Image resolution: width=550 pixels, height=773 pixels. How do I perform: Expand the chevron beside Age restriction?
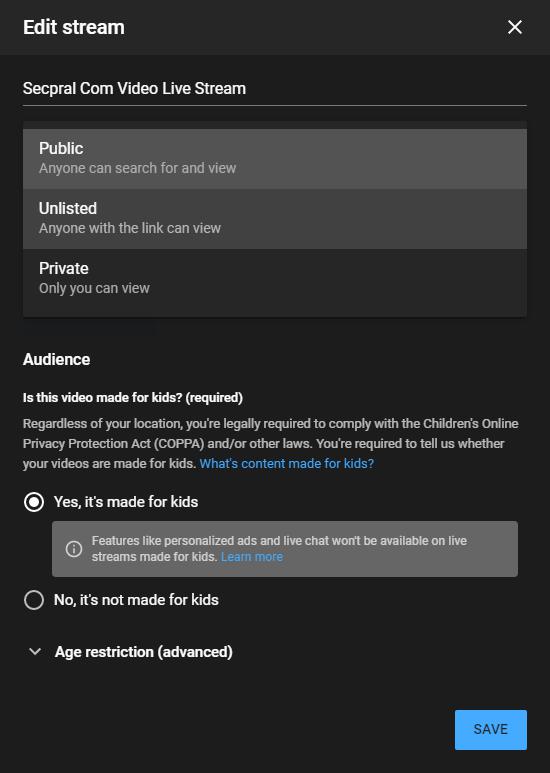[x=35, y=652]
